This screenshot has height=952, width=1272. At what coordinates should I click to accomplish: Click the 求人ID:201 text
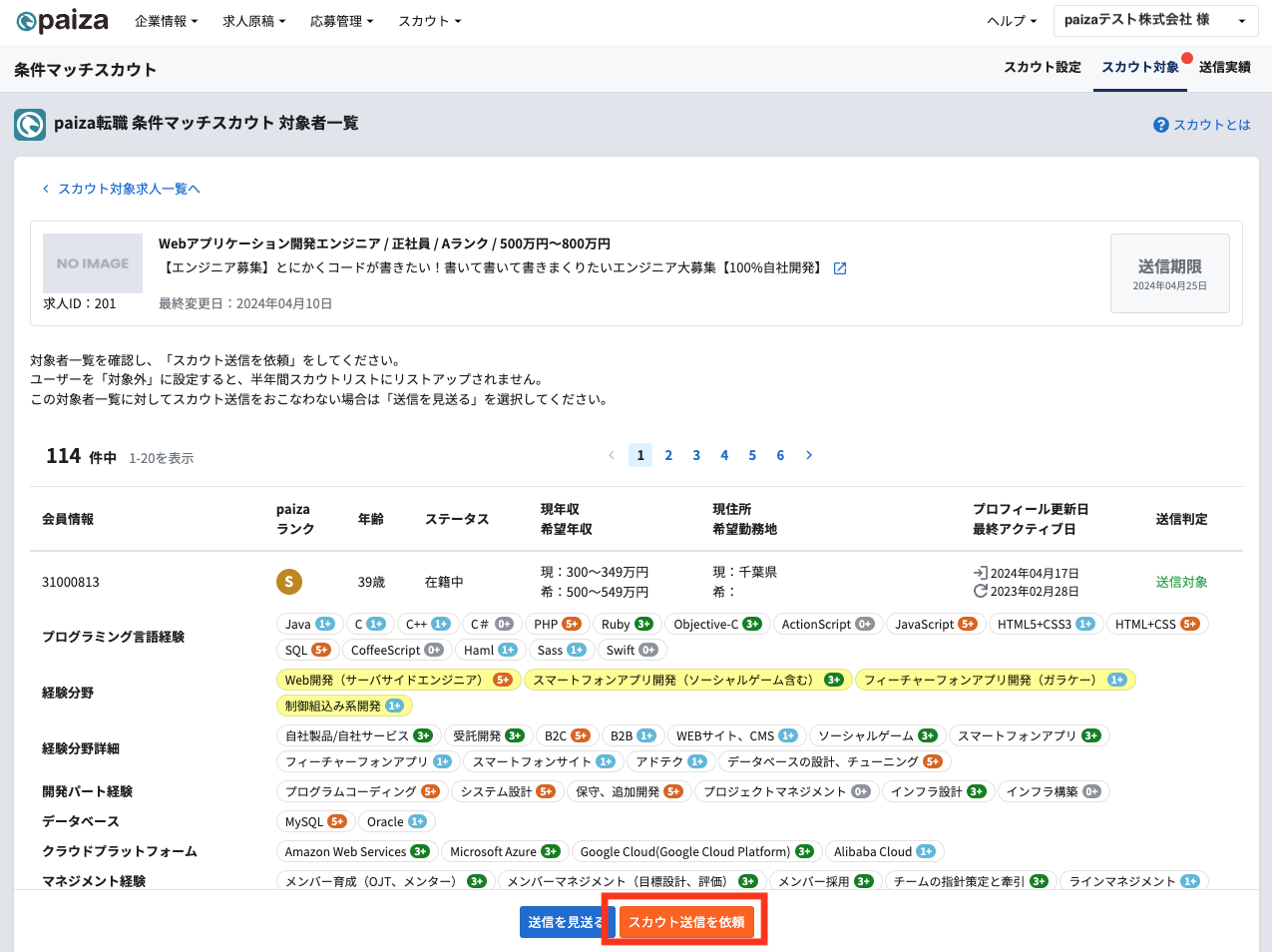[80, 303]
